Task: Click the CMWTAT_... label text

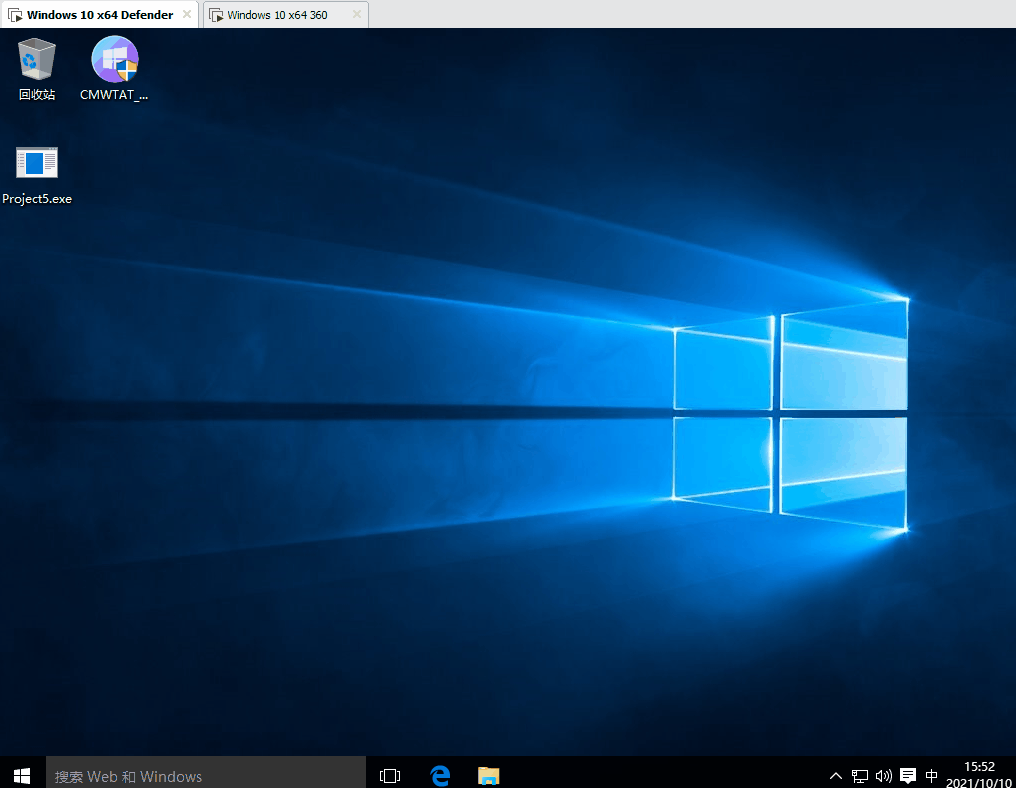Action: pyautogui.click(x=114, y=95)
